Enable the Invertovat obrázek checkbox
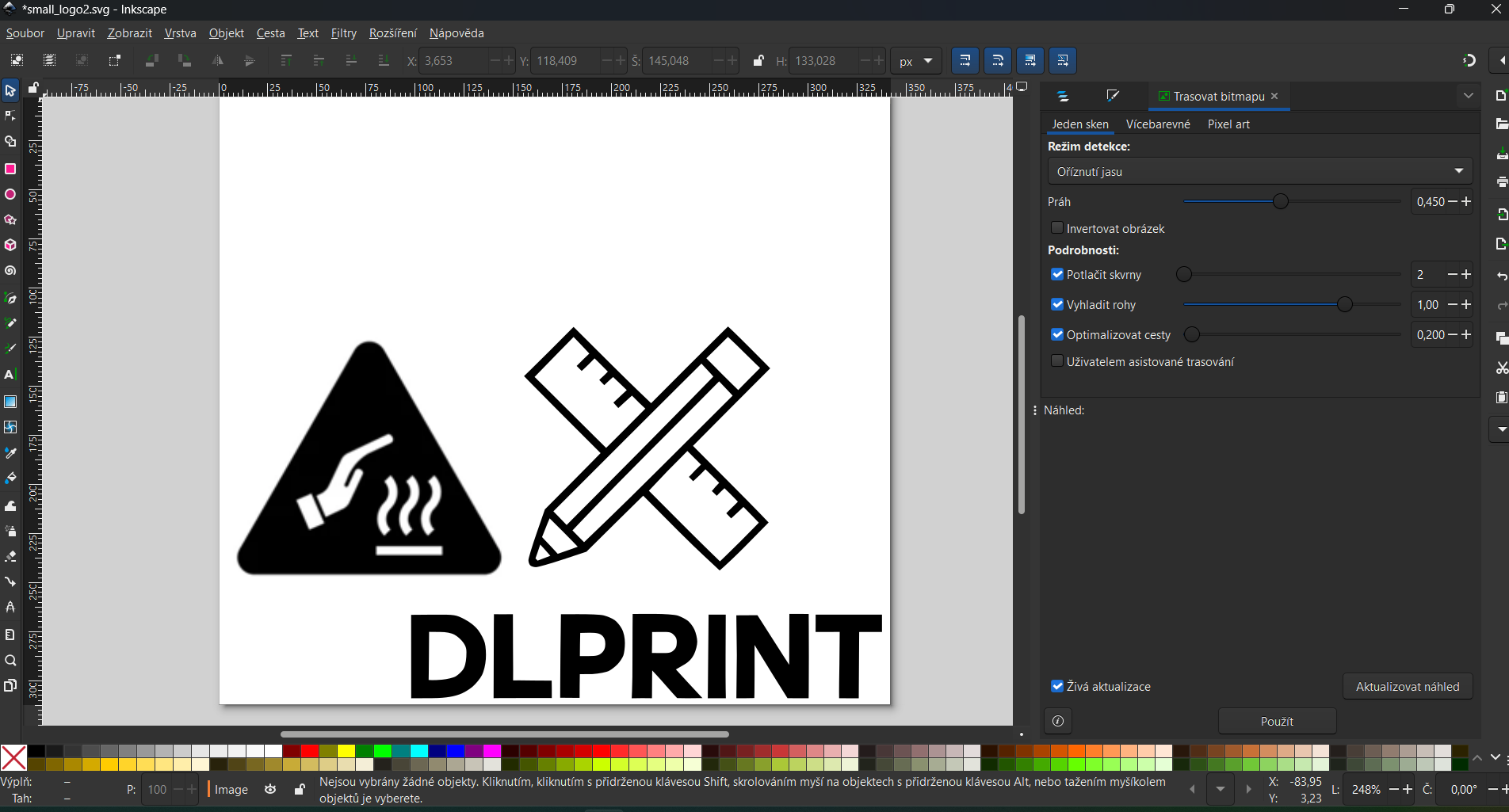The width and height of the screenshot is (1509, 812). (x=1056, y=228)
